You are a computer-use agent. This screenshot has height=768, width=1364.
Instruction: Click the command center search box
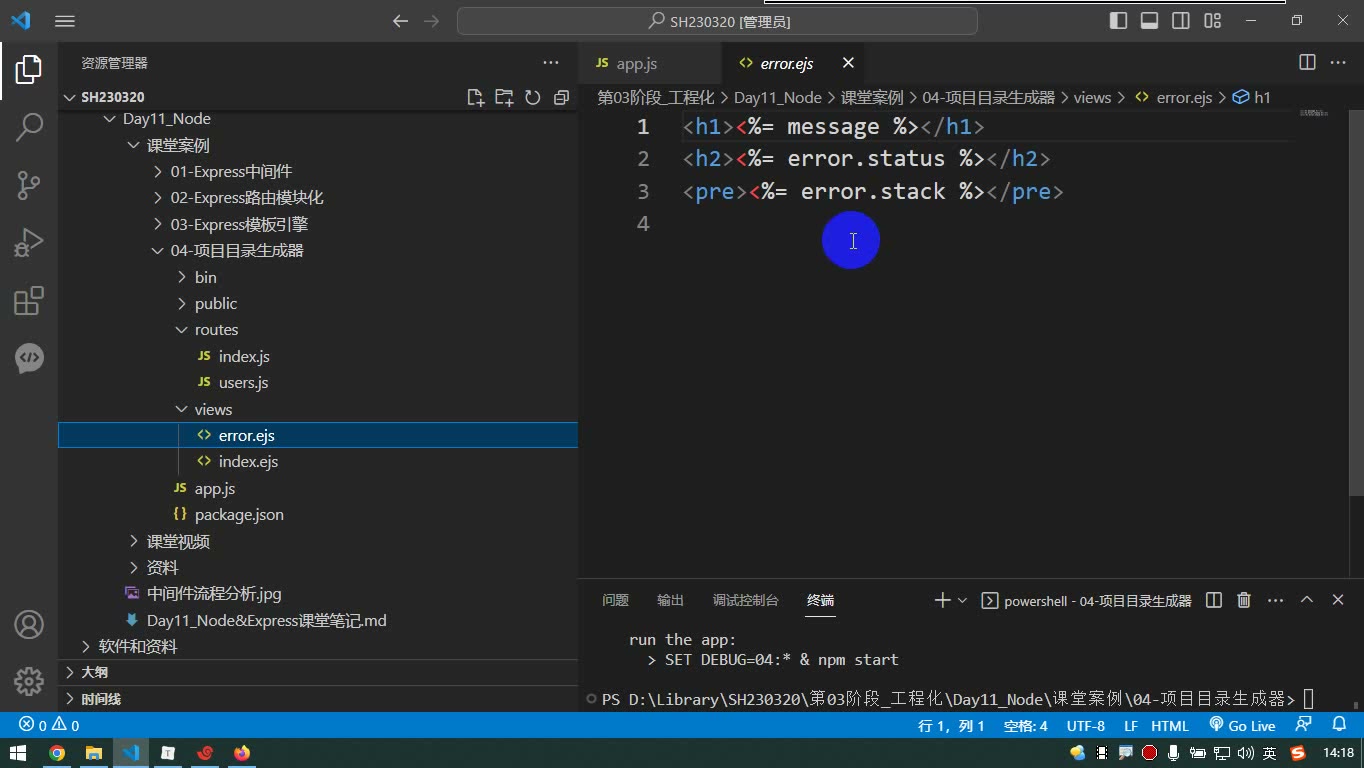[x=717, y=21]
